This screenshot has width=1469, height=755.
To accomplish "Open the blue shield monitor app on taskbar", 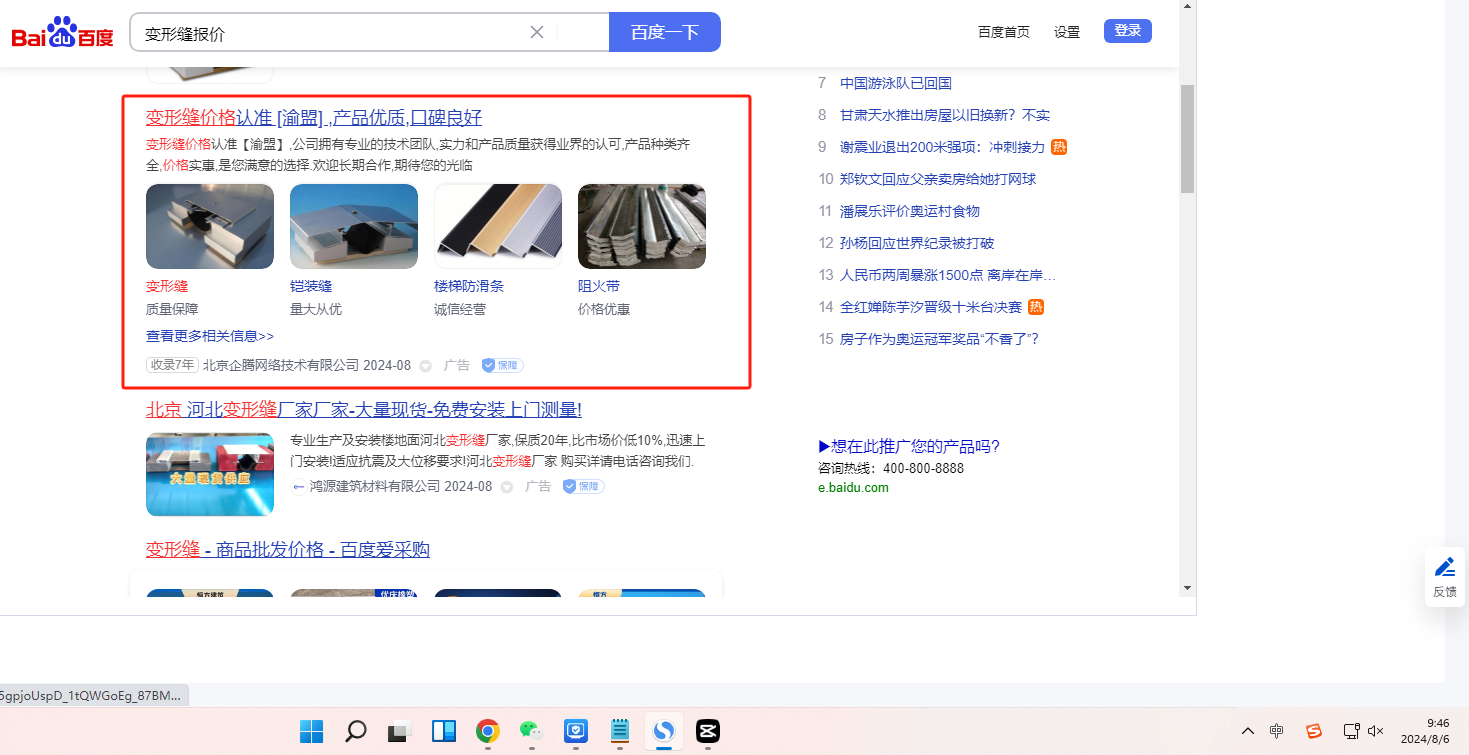I will tap(575, 731).
